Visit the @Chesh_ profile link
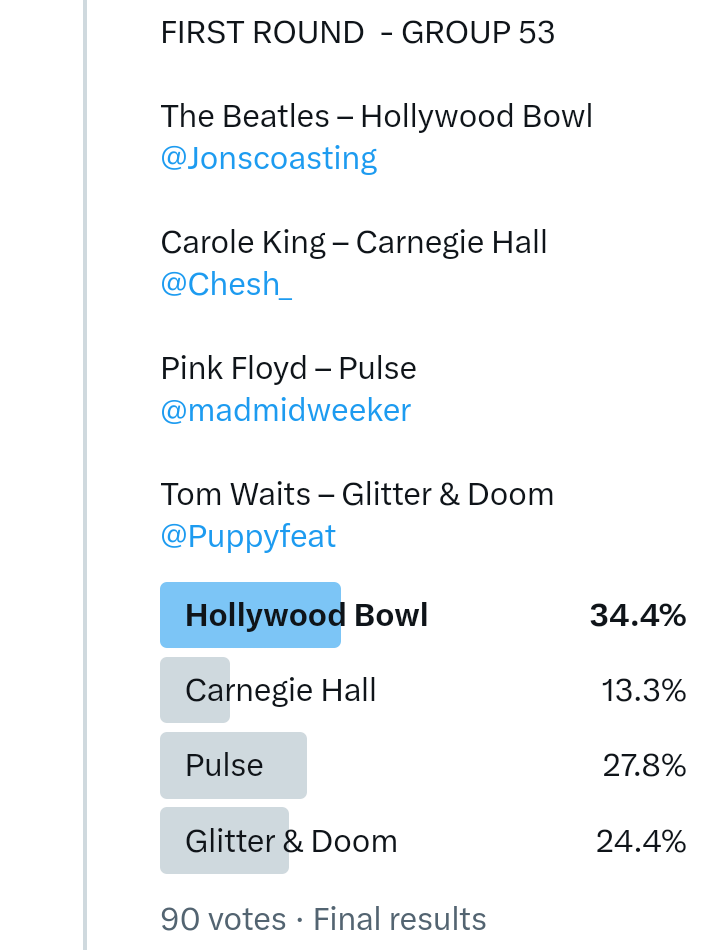The image size is (720, 950). tap(226, 284)
